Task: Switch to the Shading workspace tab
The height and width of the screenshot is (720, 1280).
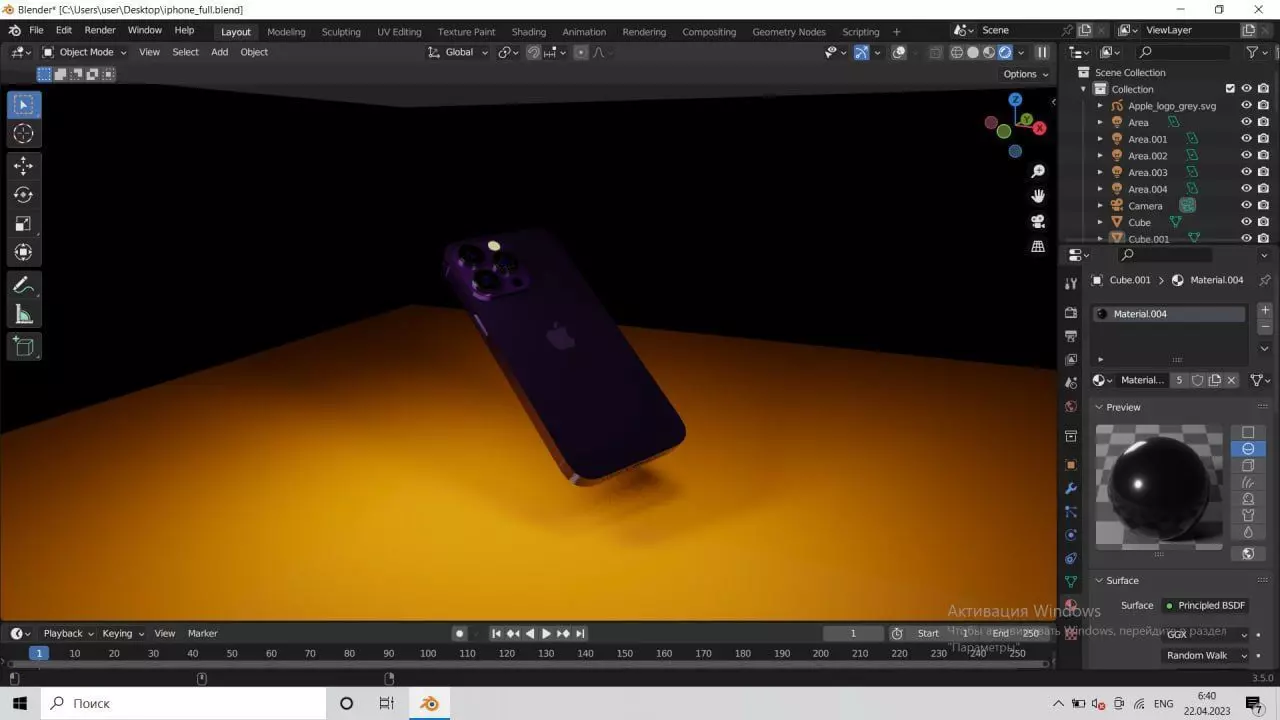Action: coord(529,32)
